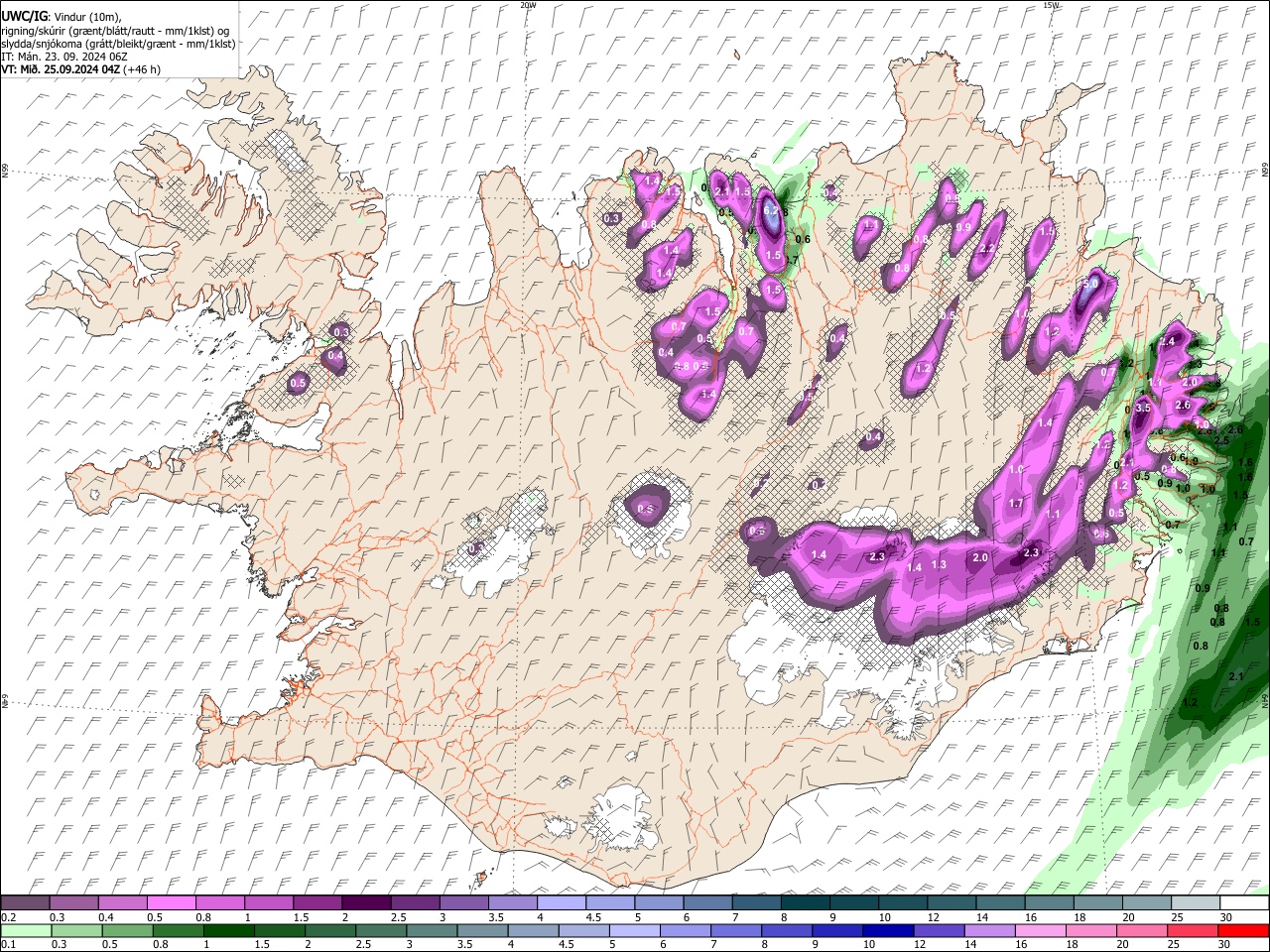
Task: Select the dark purple snow swatch labeled 2
Action: coord(365,902)
